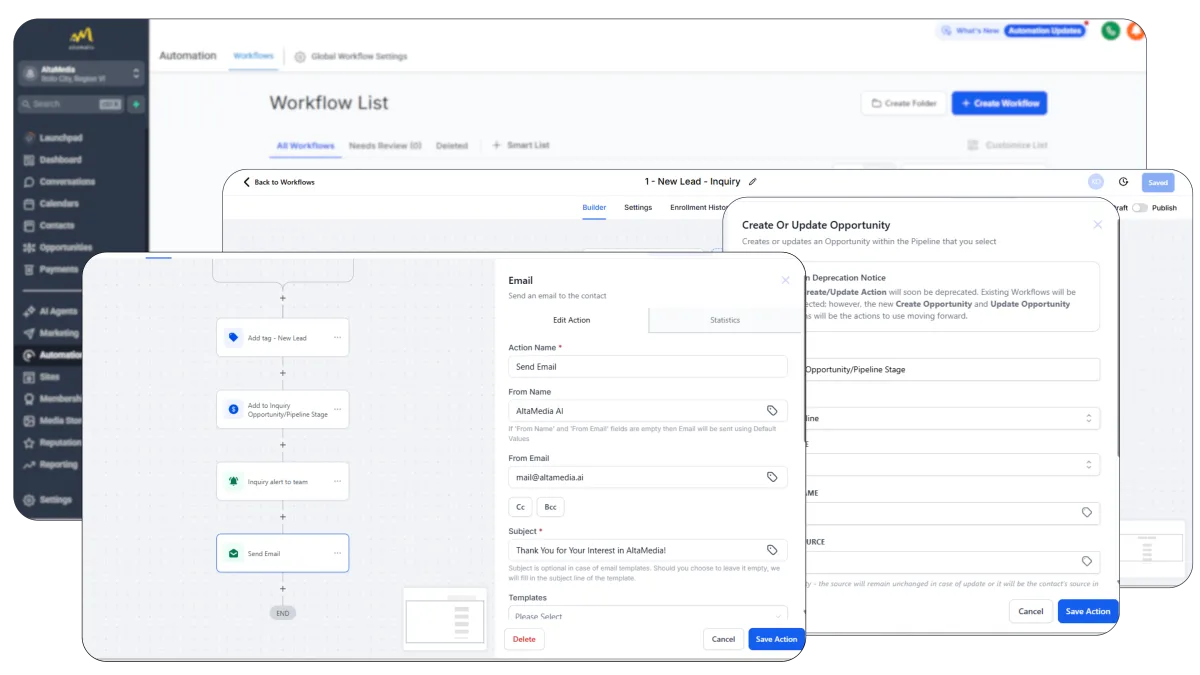
Task: Open the history clock icon near Saved
Action: [x=1123, y=182]
